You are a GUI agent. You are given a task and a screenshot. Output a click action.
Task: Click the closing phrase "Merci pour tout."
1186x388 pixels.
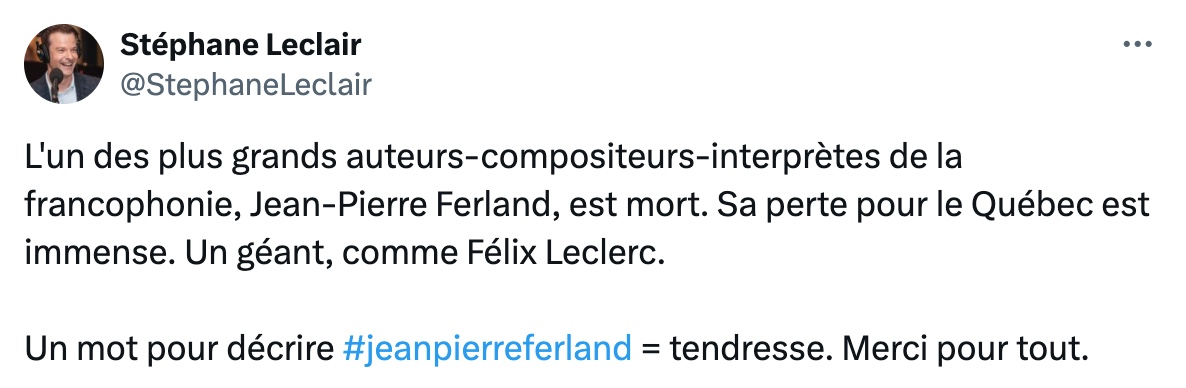(x=965, y=349)
